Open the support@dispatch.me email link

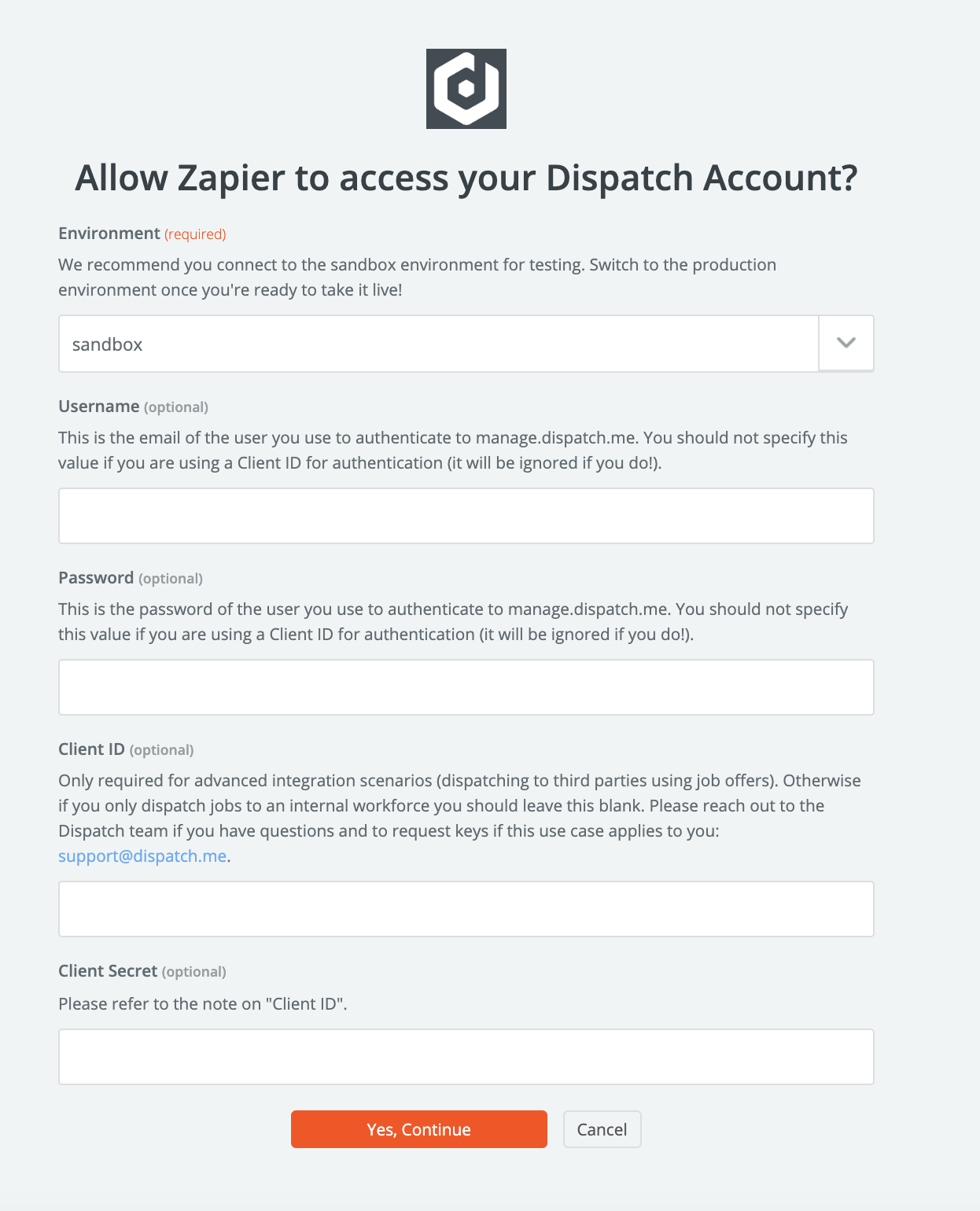tap(142, 856)
